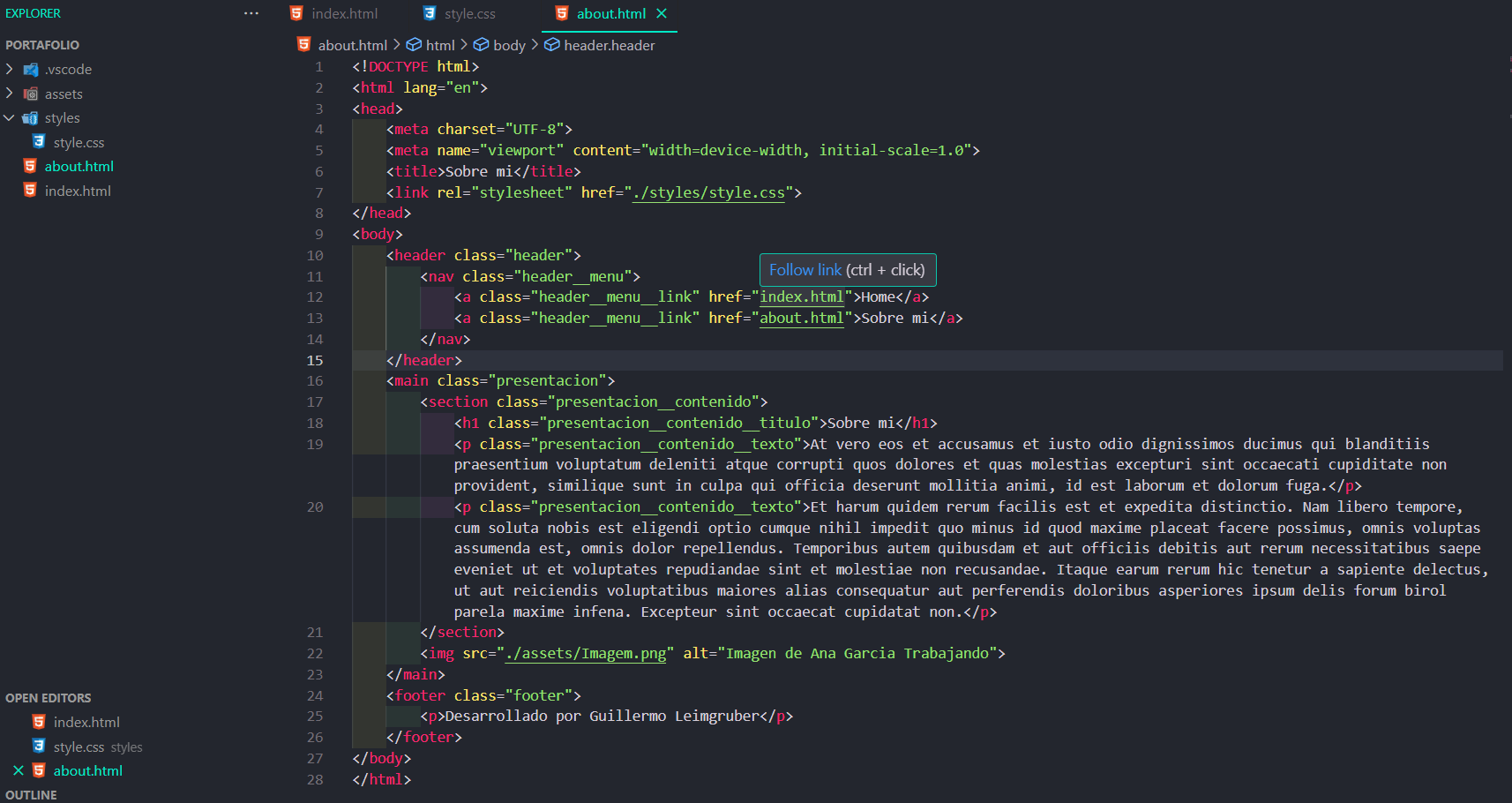Image resolution: width=1512 pixels, height=803 pixels.
Task: Click CSS icon of style.css in Open Editors
Action: tap(39, 746)
